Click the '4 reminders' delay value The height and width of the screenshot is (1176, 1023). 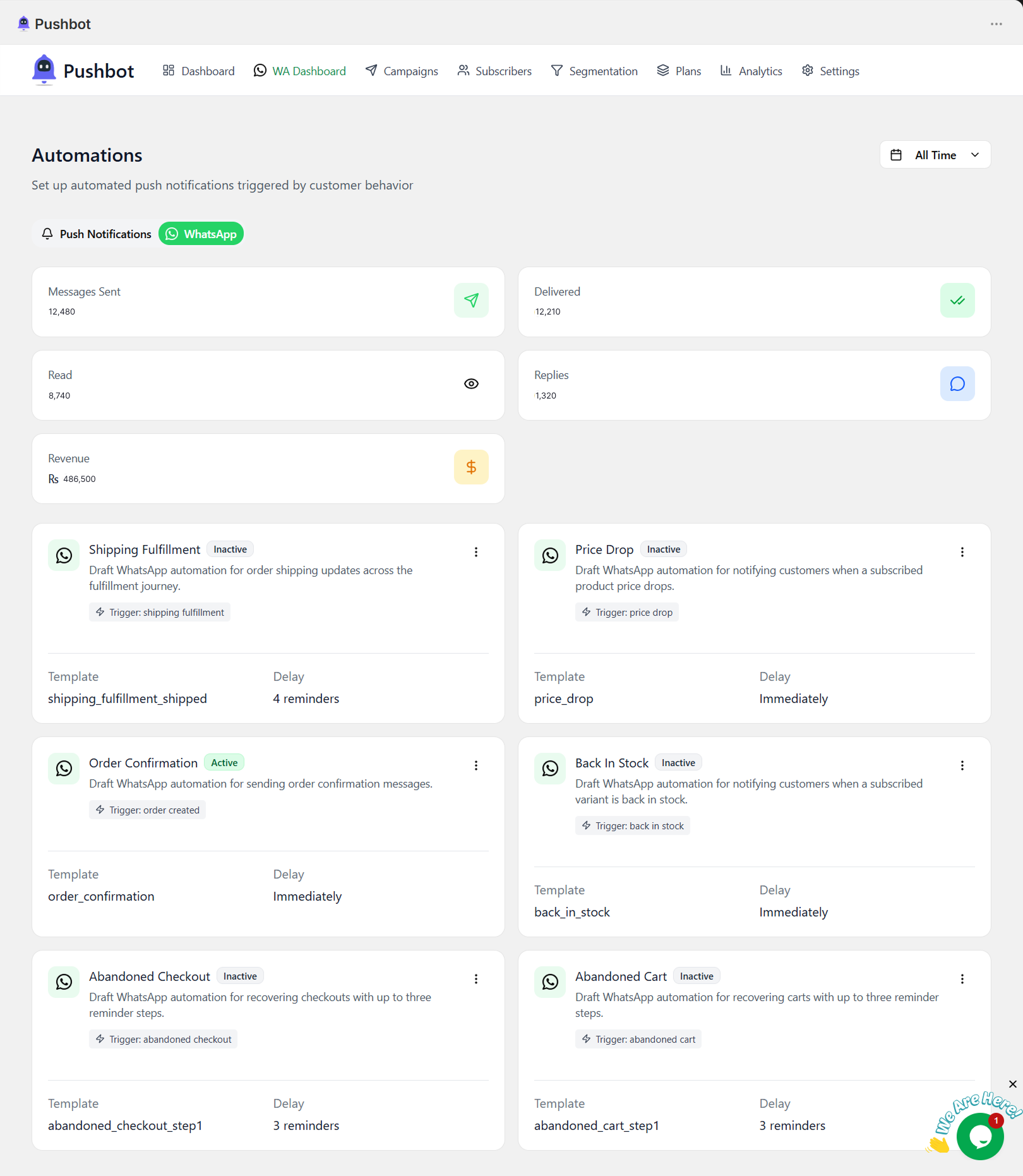(x=306, y=699)
